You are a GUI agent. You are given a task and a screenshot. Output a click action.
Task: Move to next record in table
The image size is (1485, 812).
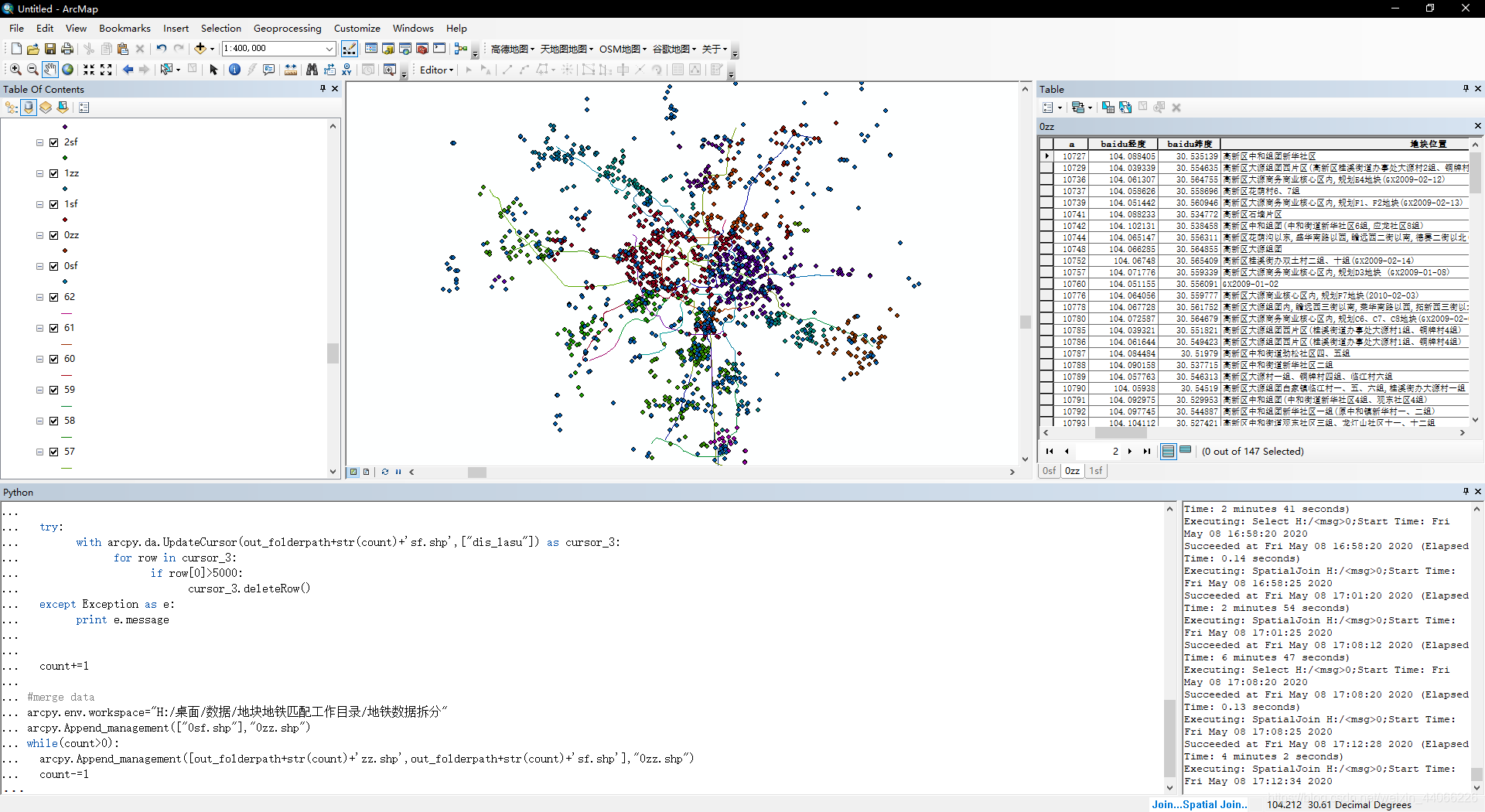(1130, 452)
